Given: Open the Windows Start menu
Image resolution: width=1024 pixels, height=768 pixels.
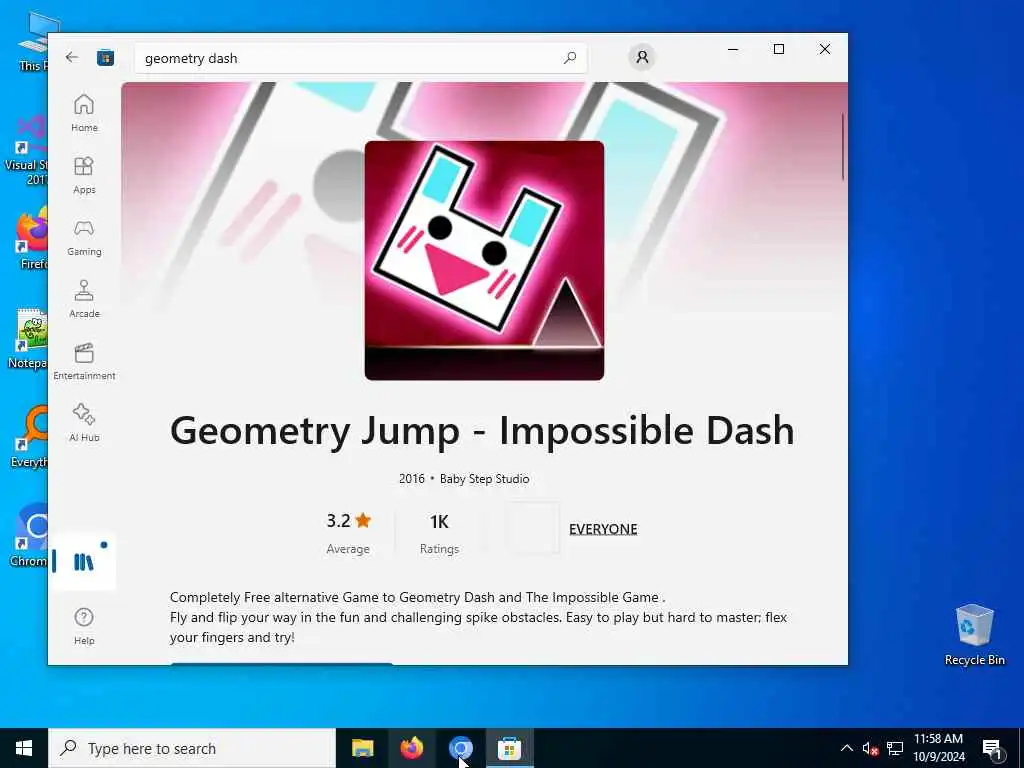Looking at the screenshot, I should (24, 748).
